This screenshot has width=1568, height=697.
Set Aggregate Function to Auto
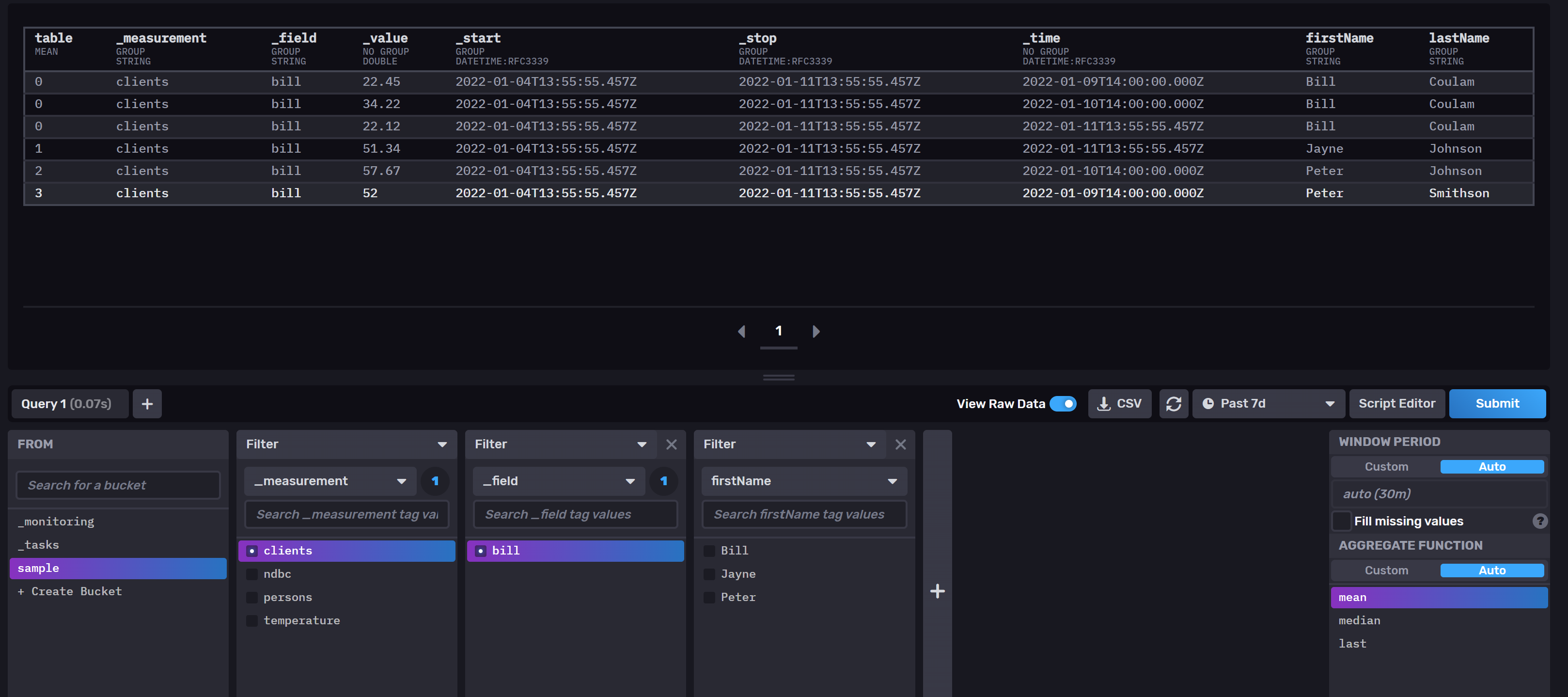point(1491,570)
